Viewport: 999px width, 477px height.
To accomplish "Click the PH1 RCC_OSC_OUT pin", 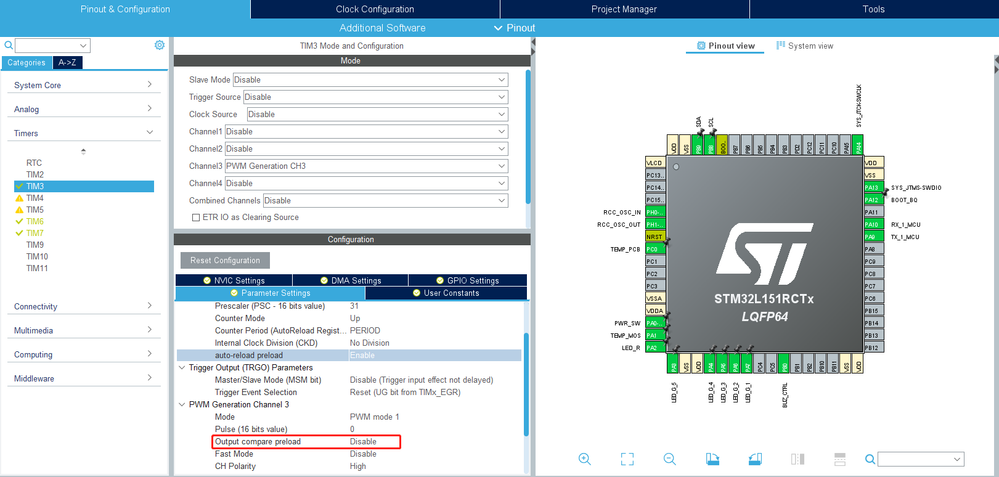I will click(655, 224).
